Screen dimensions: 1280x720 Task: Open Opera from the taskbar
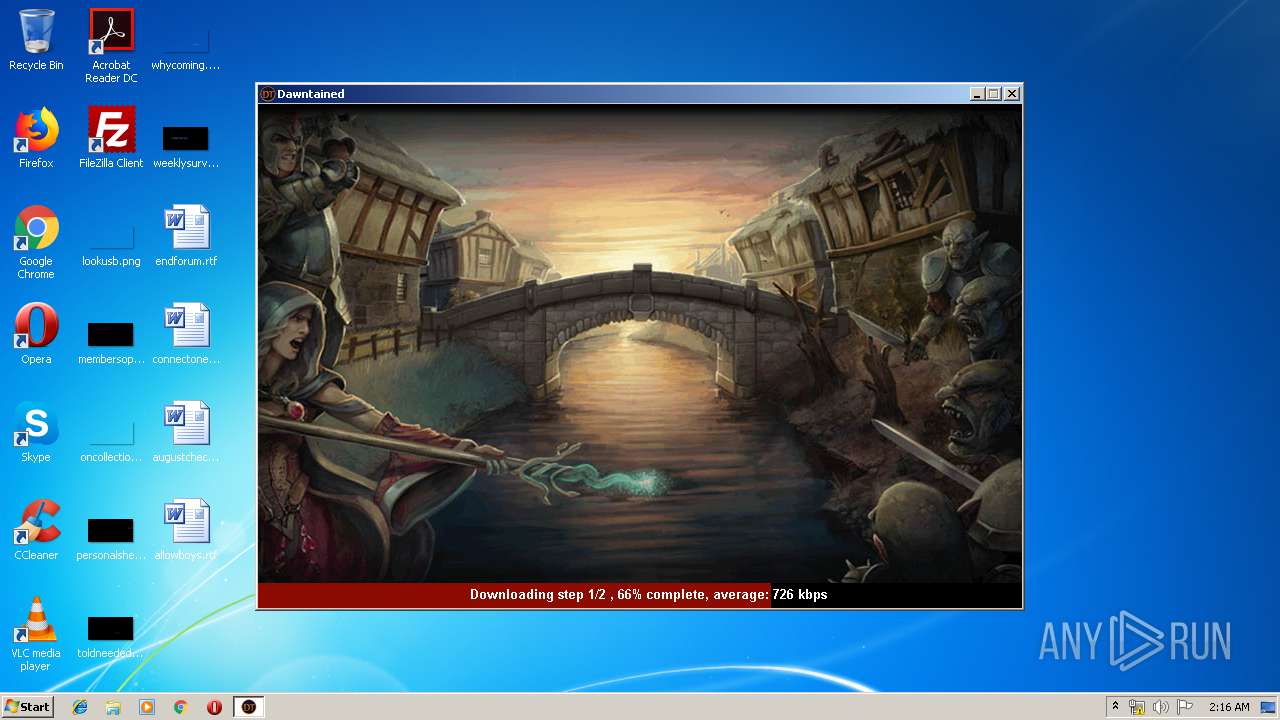(214, 707)
